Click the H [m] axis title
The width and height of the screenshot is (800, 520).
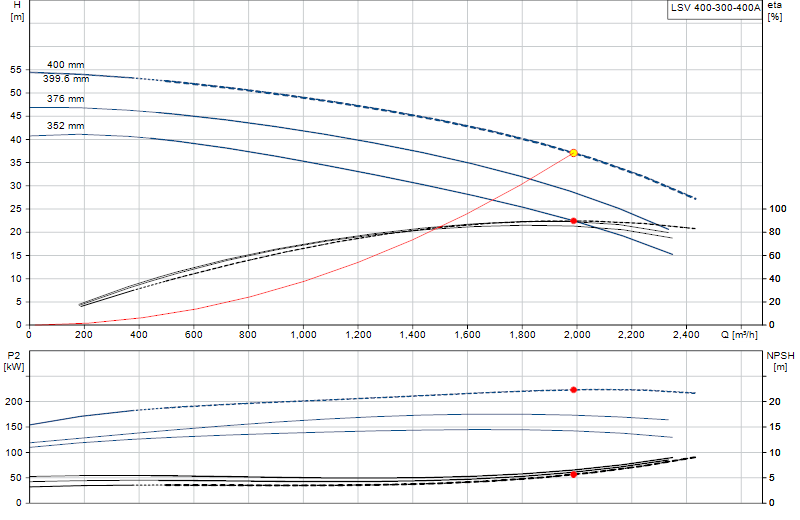tap(17, 11)
